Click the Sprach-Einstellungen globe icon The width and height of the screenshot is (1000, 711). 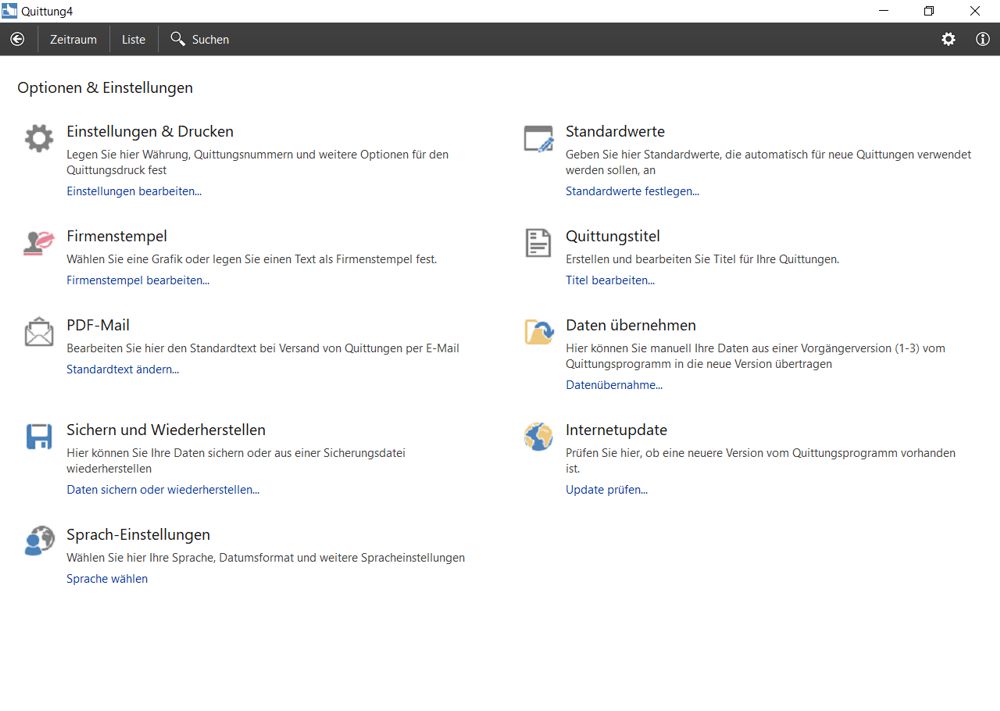point(39,541)
